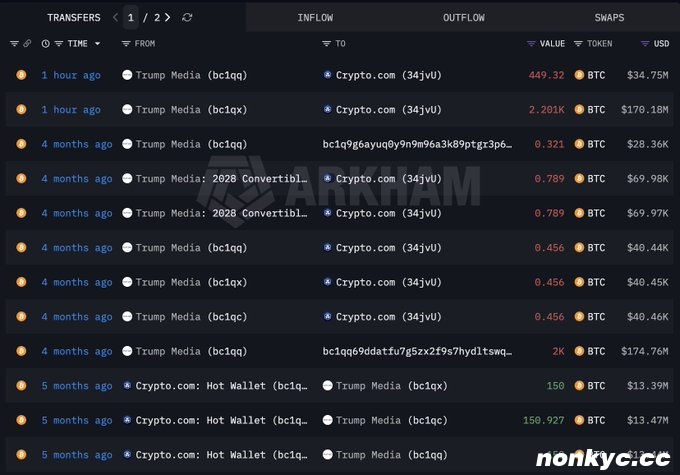Open '1 hour ago' link in $170.18M row
680x475 pixels.
(x=71, y=110)
